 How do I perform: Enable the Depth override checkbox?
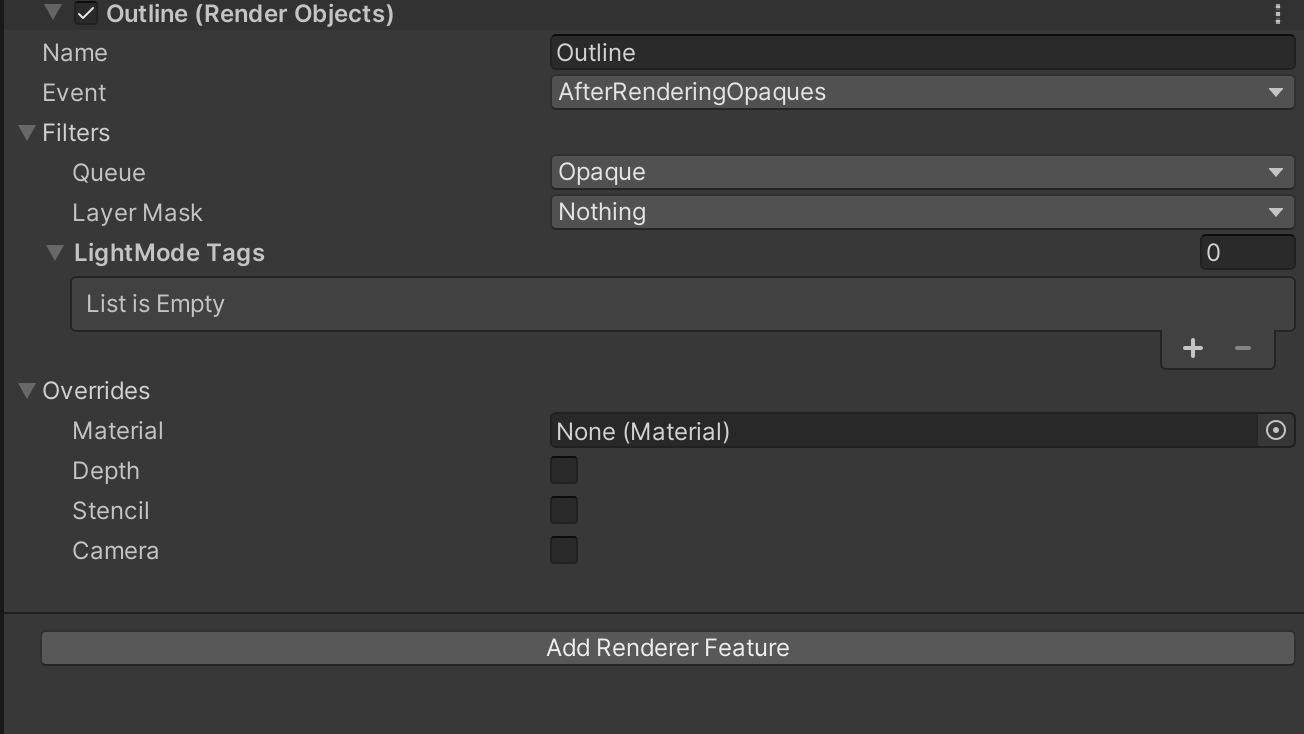[564, 470]
